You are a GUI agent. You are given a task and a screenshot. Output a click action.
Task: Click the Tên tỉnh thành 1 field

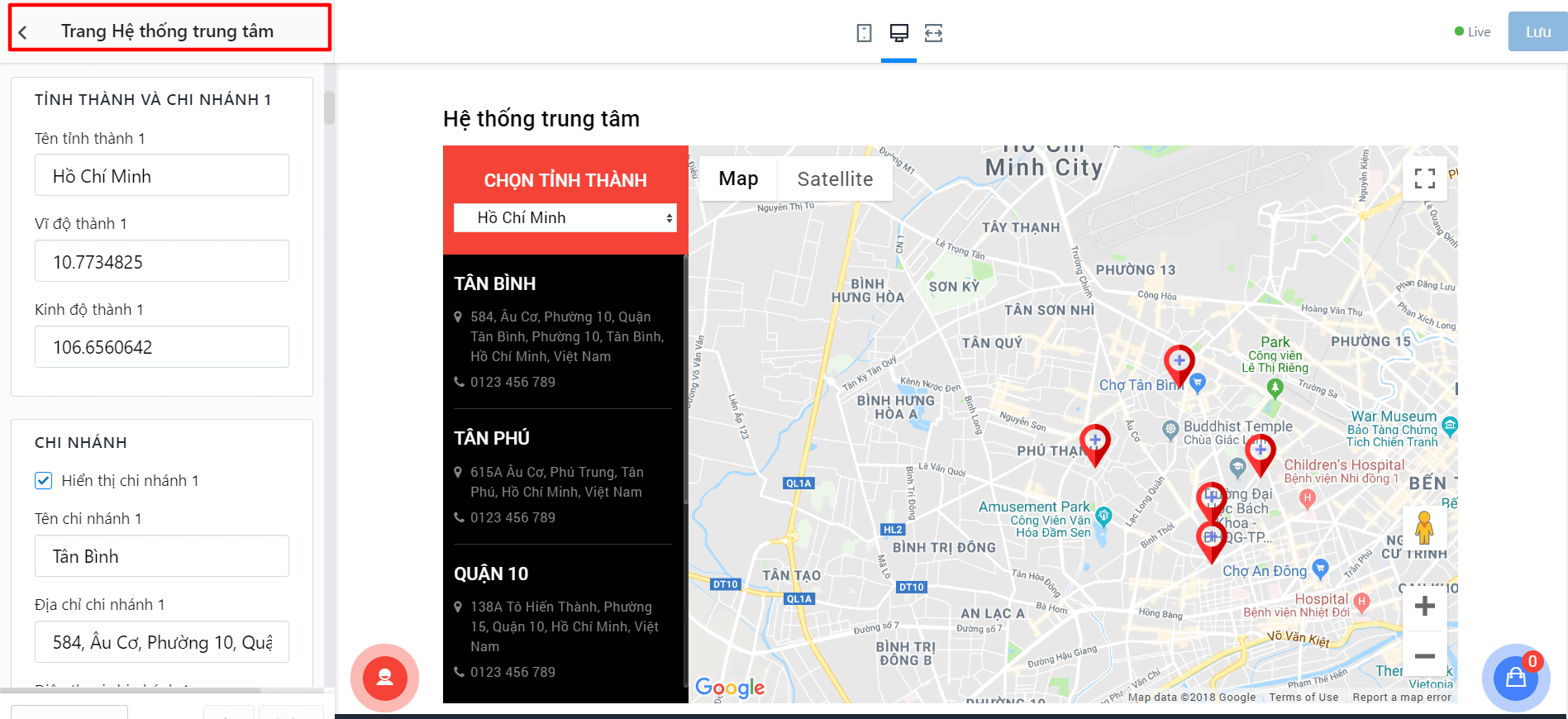point(162,175)
